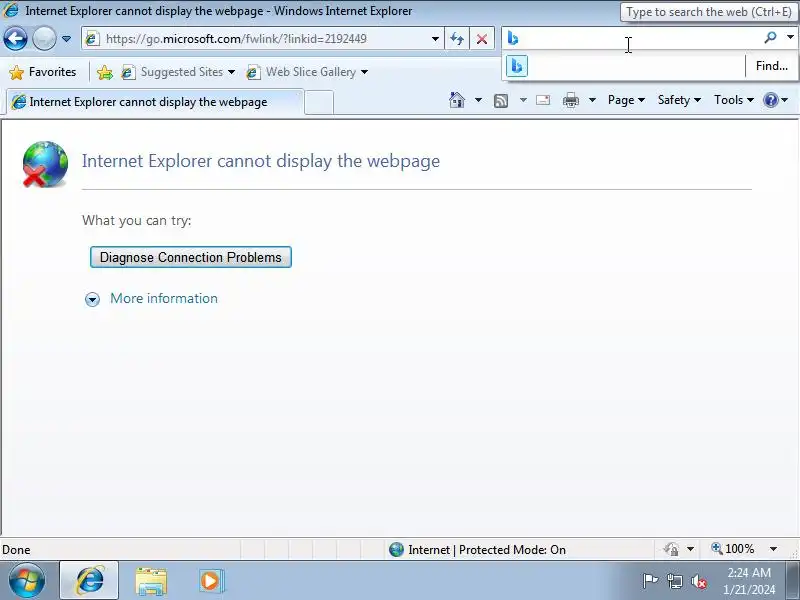This screenshot has height=600, width=800.
Task: Open a new blank tab
Action: (319, 102)
